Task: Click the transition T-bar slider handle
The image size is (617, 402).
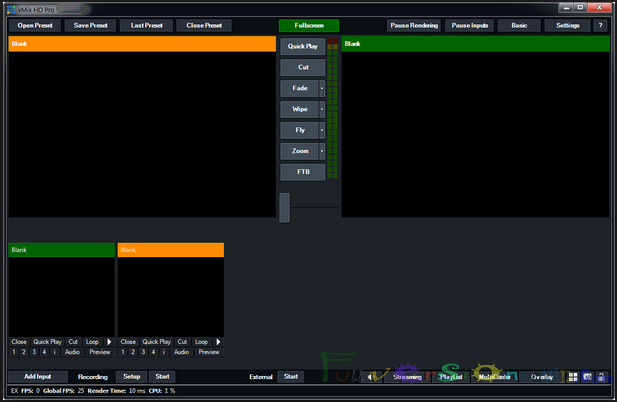Action: [284, 207]
